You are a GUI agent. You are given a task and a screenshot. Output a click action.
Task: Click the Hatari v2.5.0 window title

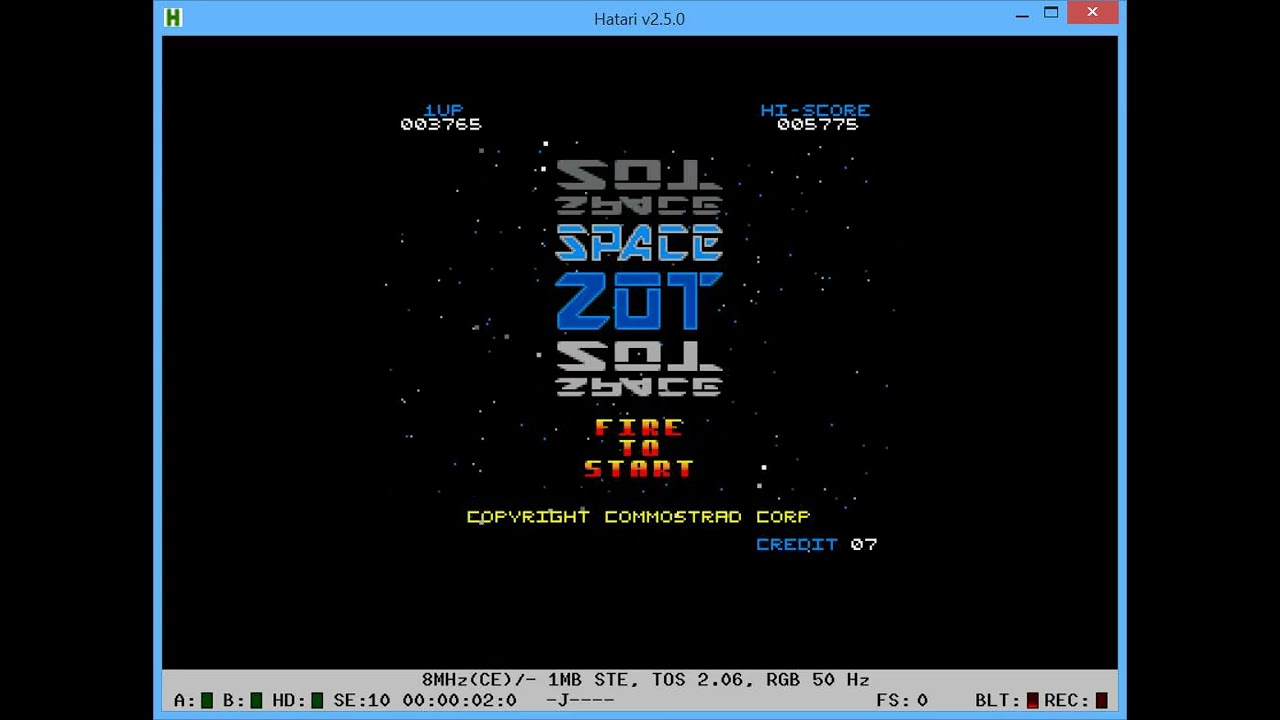tap(639, 19)
